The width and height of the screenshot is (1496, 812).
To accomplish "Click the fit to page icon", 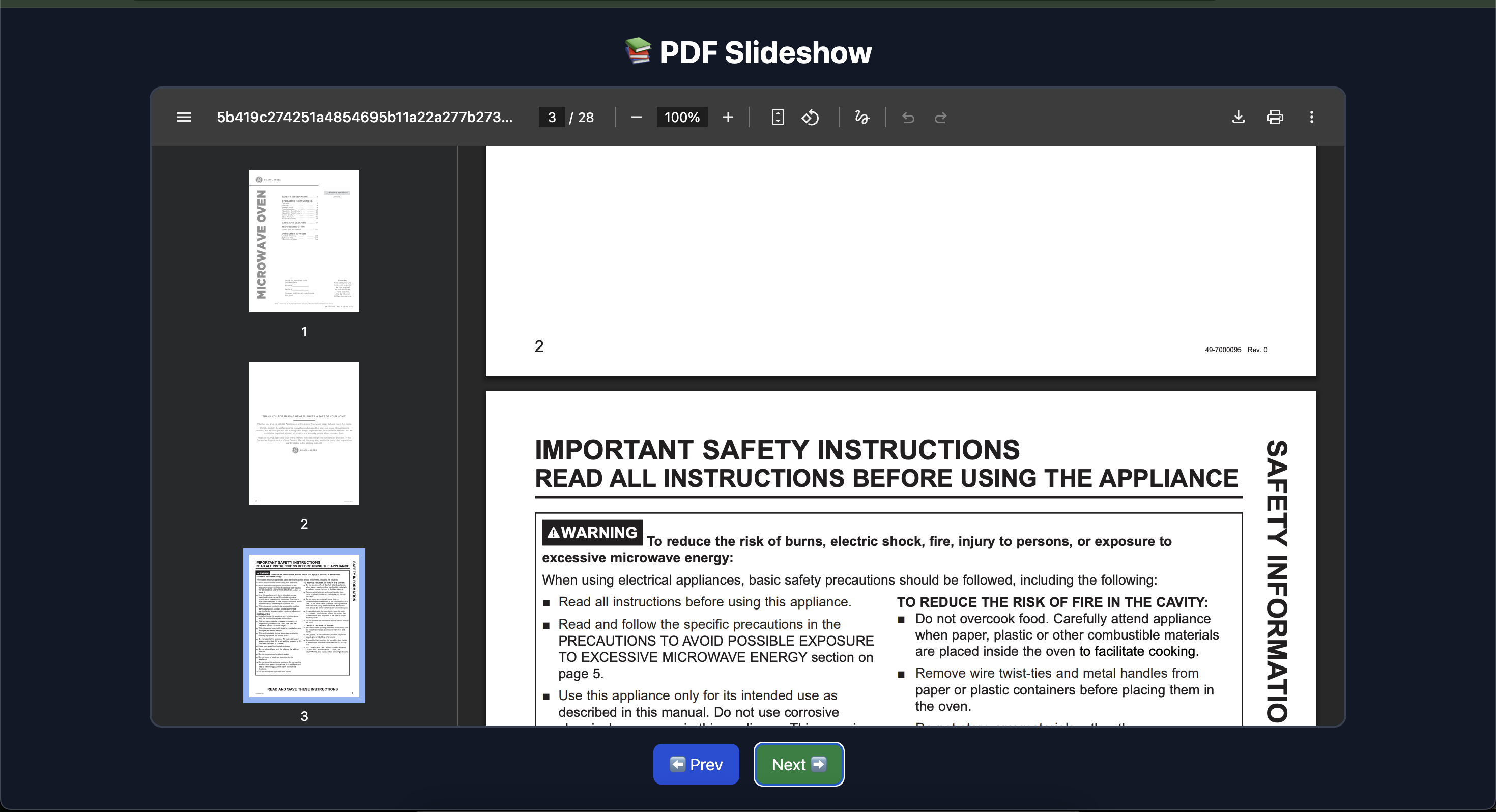I will (x=778, y=118).
